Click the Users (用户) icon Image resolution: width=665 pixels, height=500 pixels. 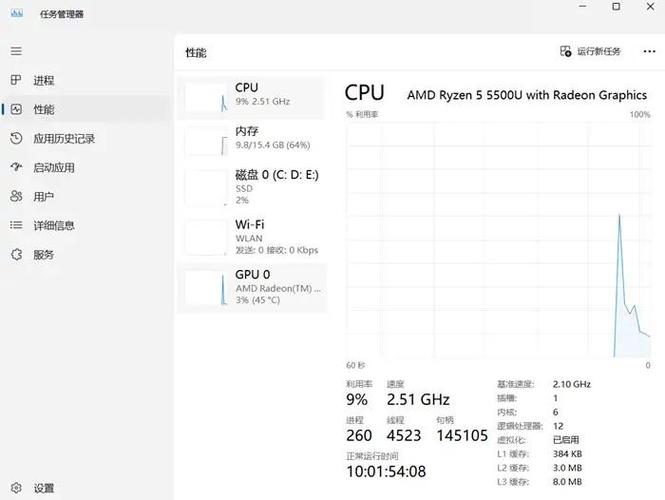tap(16, 196)
